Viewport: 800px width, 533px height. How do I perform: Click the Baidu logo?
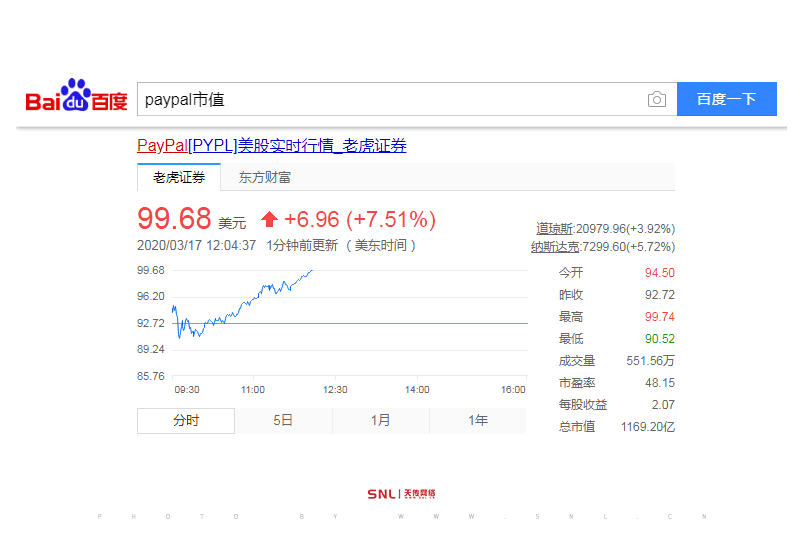tap(76, 98)
